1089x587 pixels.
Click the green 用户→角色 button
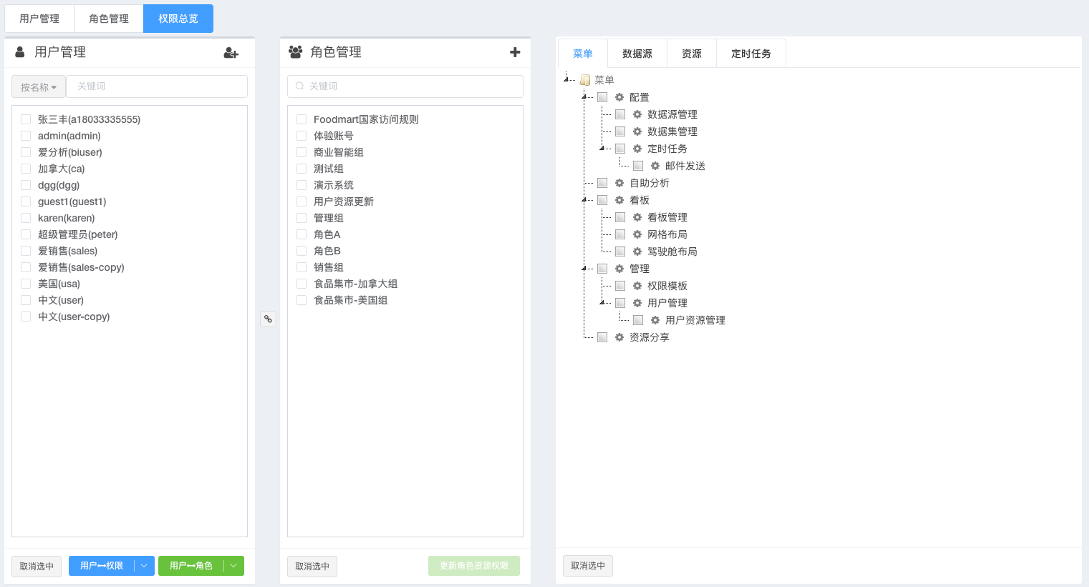coord(191,566)
